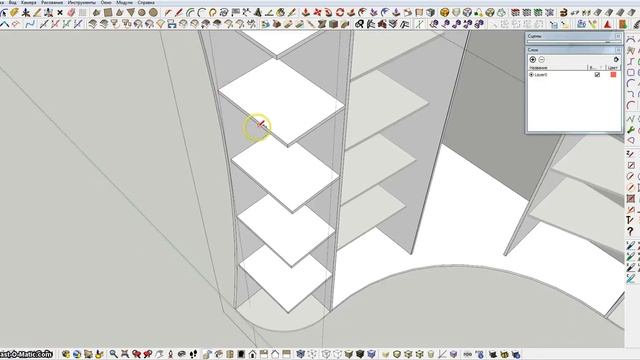Click the red house icon on the second toolbar row

pos(382,24)
